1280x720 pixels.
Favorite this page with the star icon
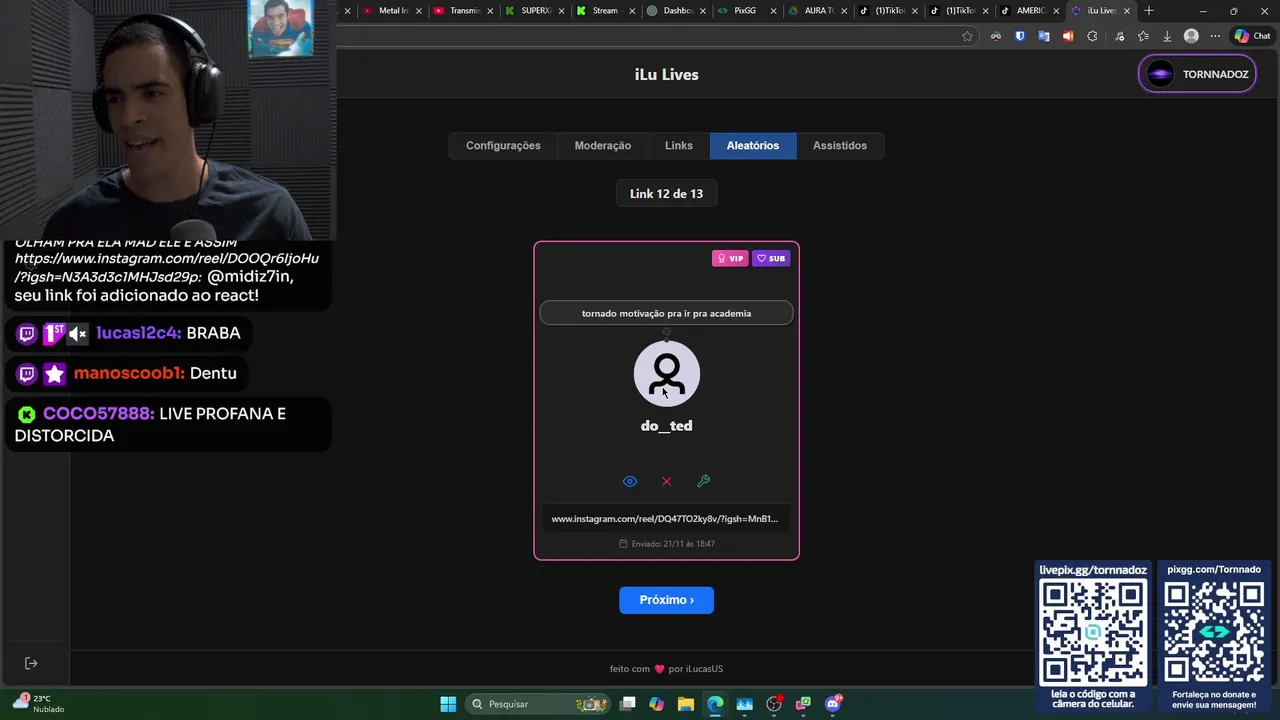[x=967, y=36]
